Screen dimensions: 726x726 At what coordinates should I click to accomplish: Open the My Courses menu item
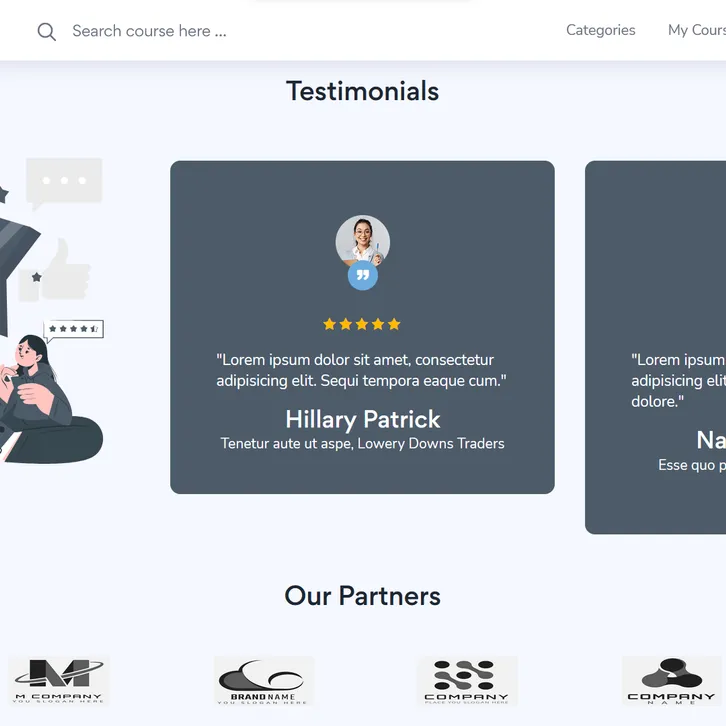point(697,30)
